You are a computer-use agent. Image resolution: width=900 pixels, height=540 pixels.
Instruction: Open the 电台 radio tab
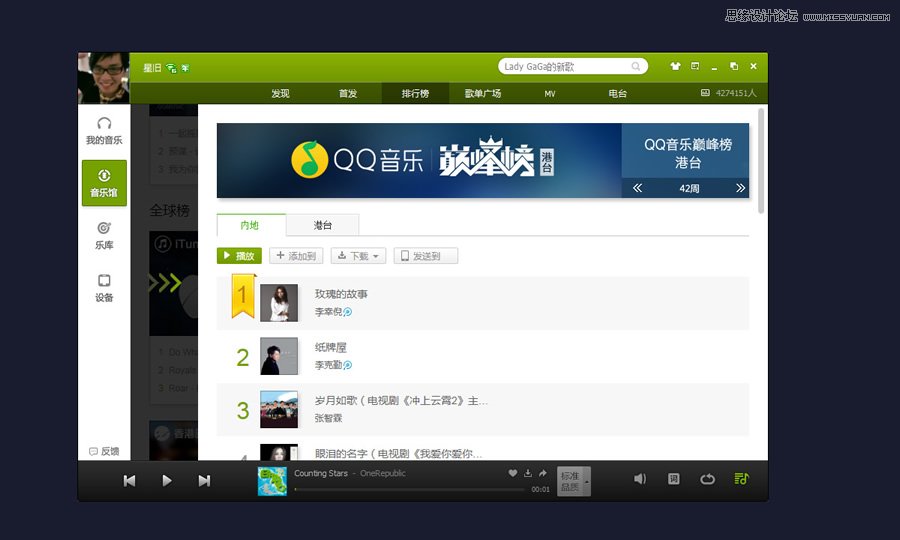point(618,94)
